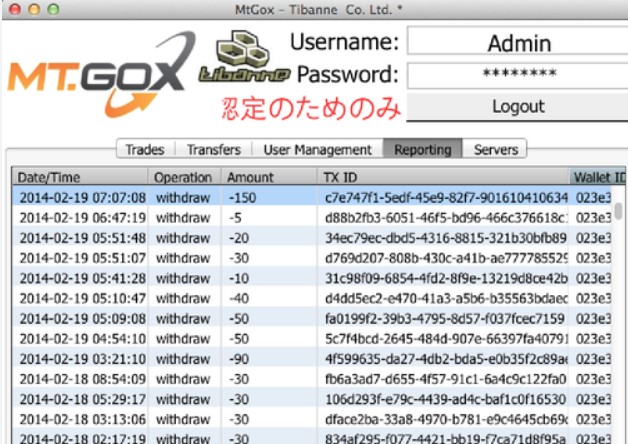Click the Tibanne cube logo
The height and width of the screenshot is (444, 628).
tap(244, 57)
